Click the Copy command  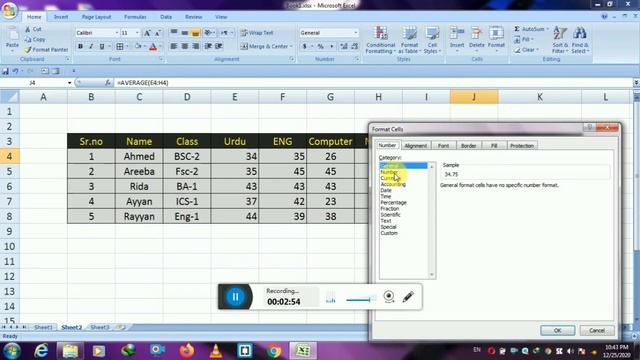[35, 40]
